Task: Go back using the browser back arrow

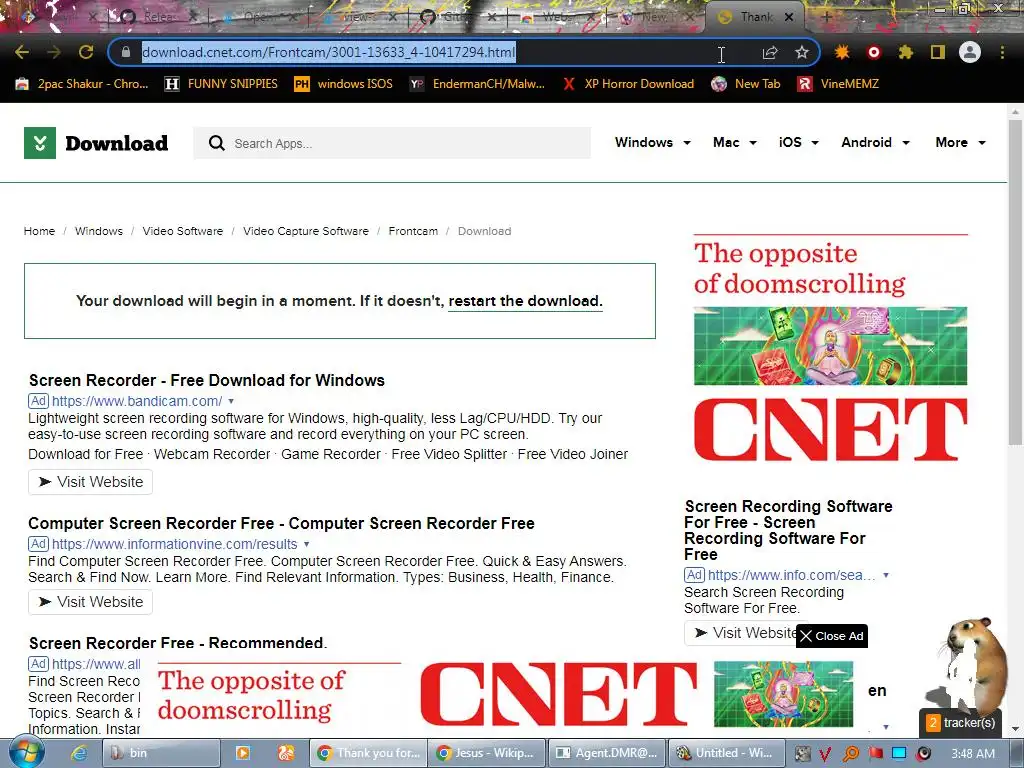Action: [22, 52]
